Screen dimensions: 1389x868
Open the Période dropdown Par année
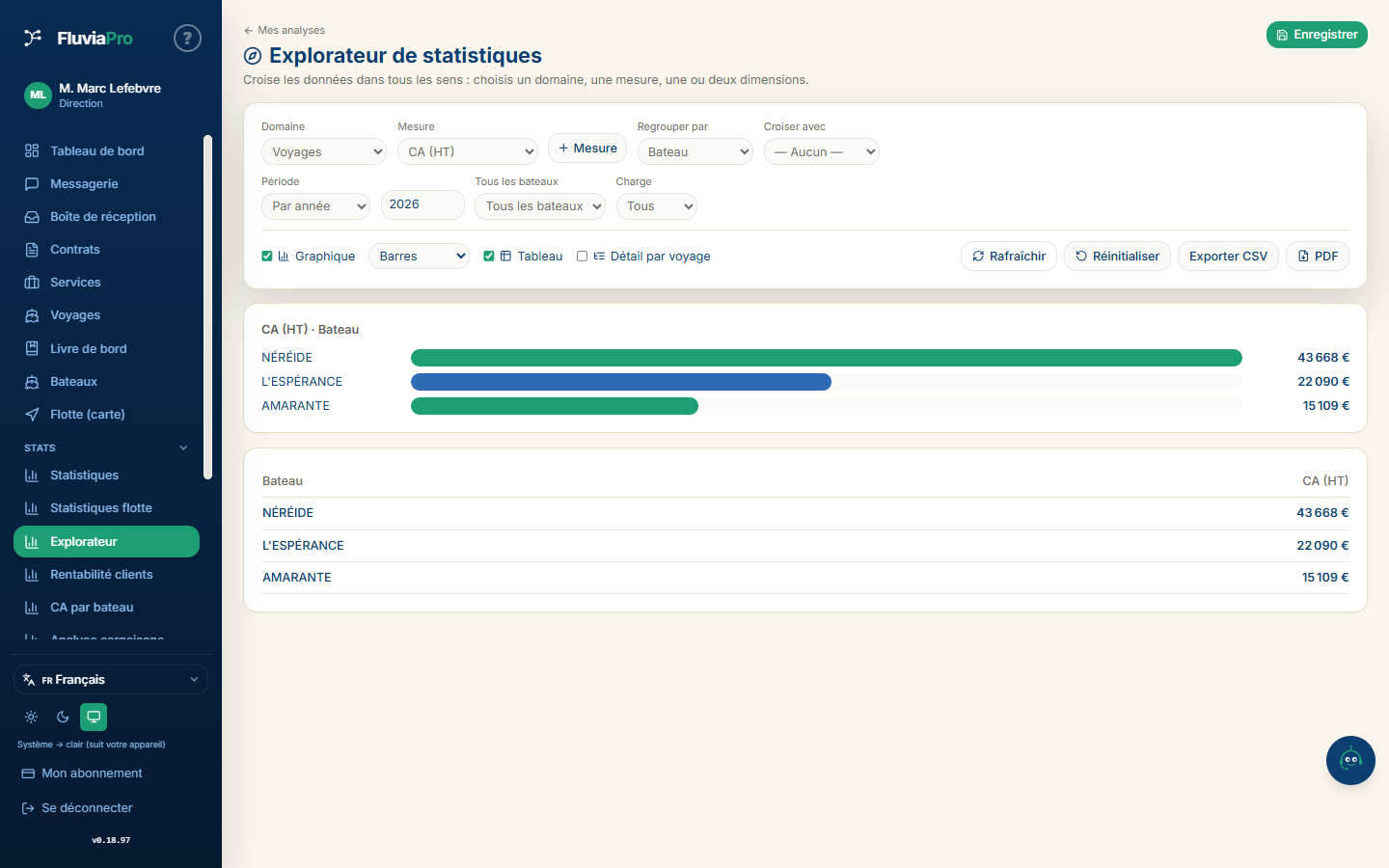pyautogui.click(x=315, y=205)
